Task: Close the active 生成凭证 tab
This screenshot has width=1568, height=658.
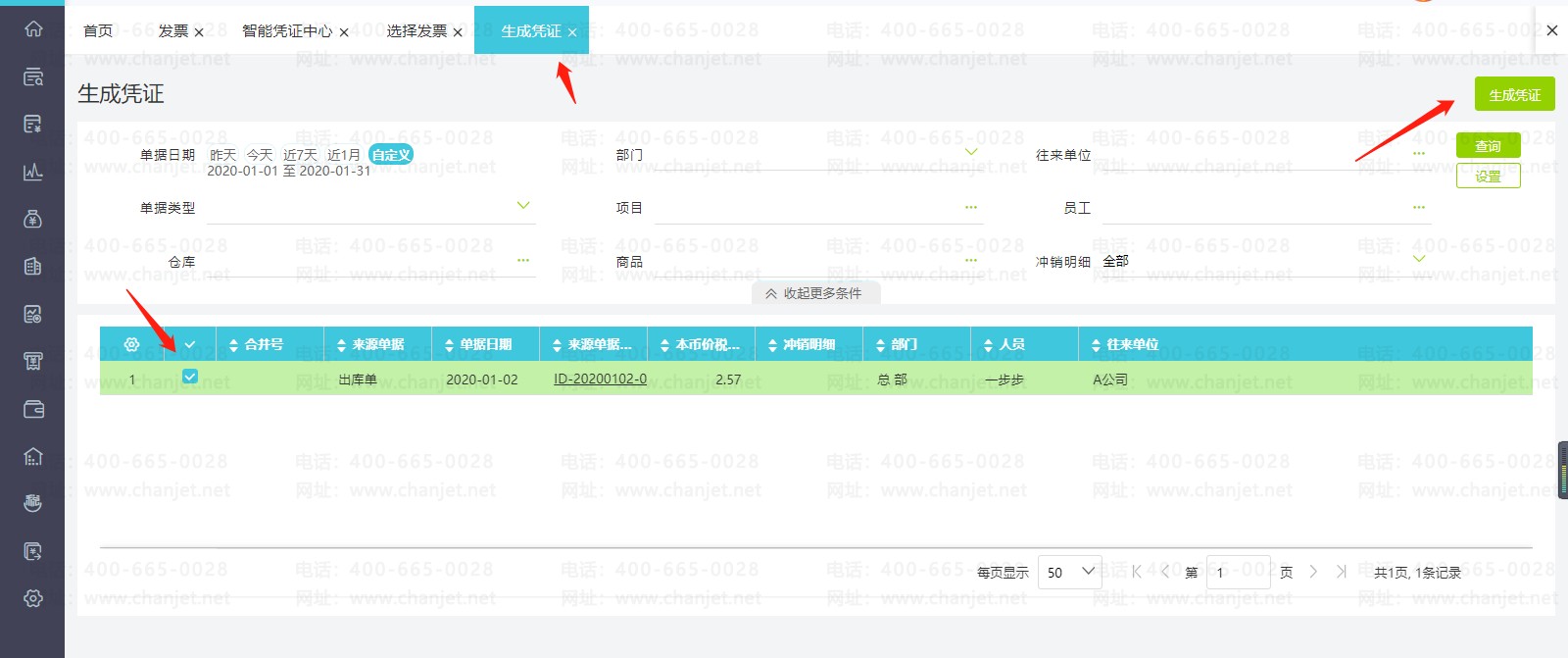Action: point(572,32)
